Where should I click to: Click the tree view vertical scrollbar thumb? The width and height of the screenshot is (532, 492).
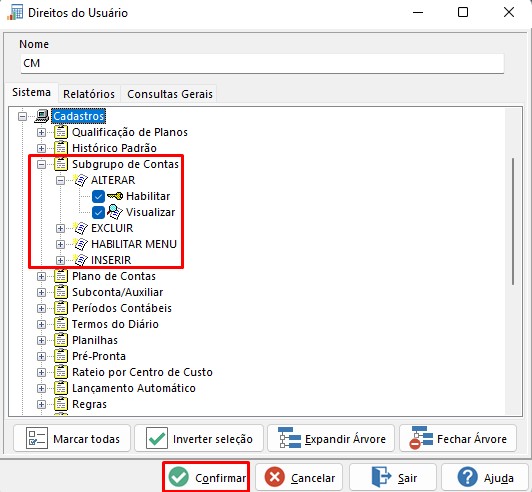[x=513, y=221]
